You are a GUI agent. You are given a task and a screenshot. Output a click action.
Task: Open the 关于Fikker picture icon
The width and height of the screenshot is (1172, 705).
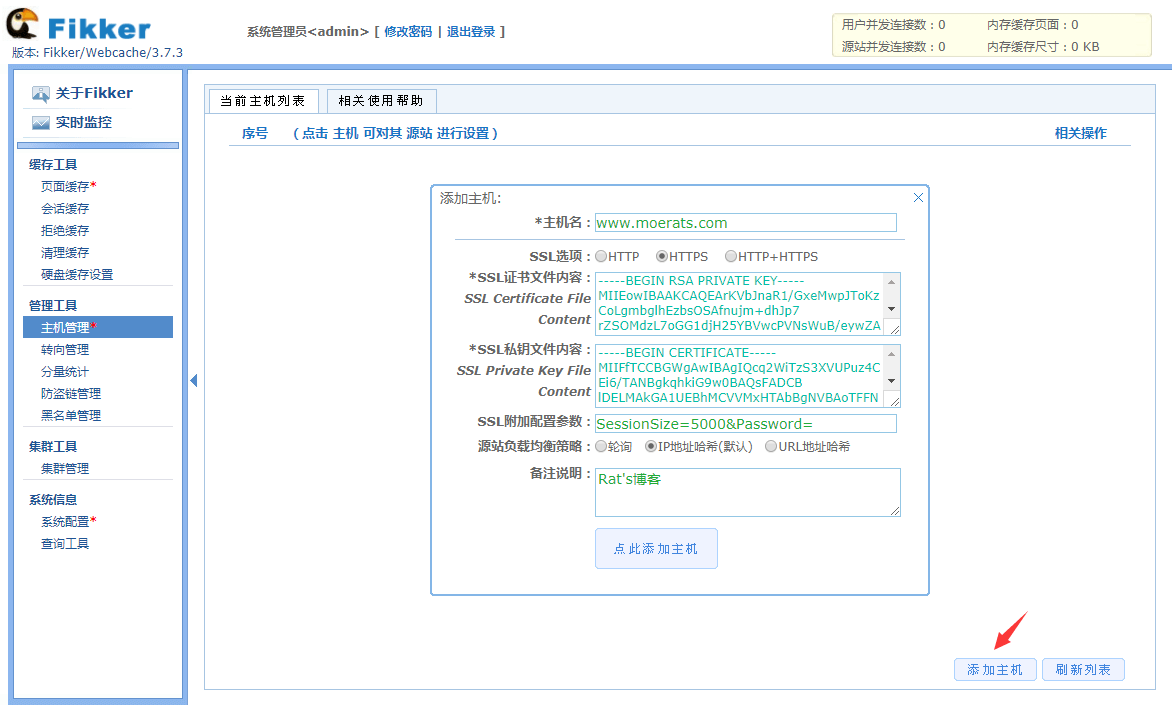point(40,94)
